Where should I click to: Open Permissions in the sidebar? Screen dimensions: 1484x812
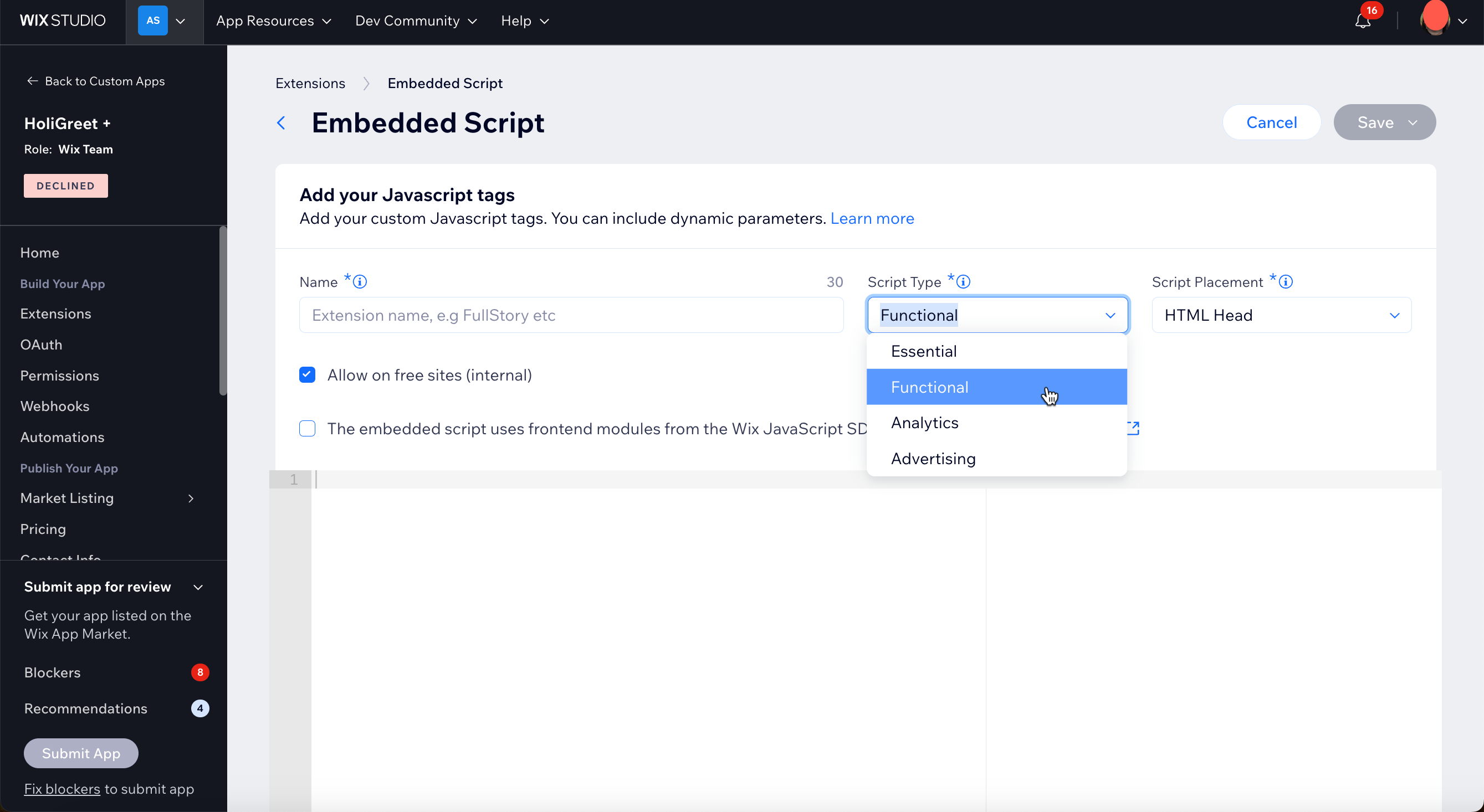59,376
